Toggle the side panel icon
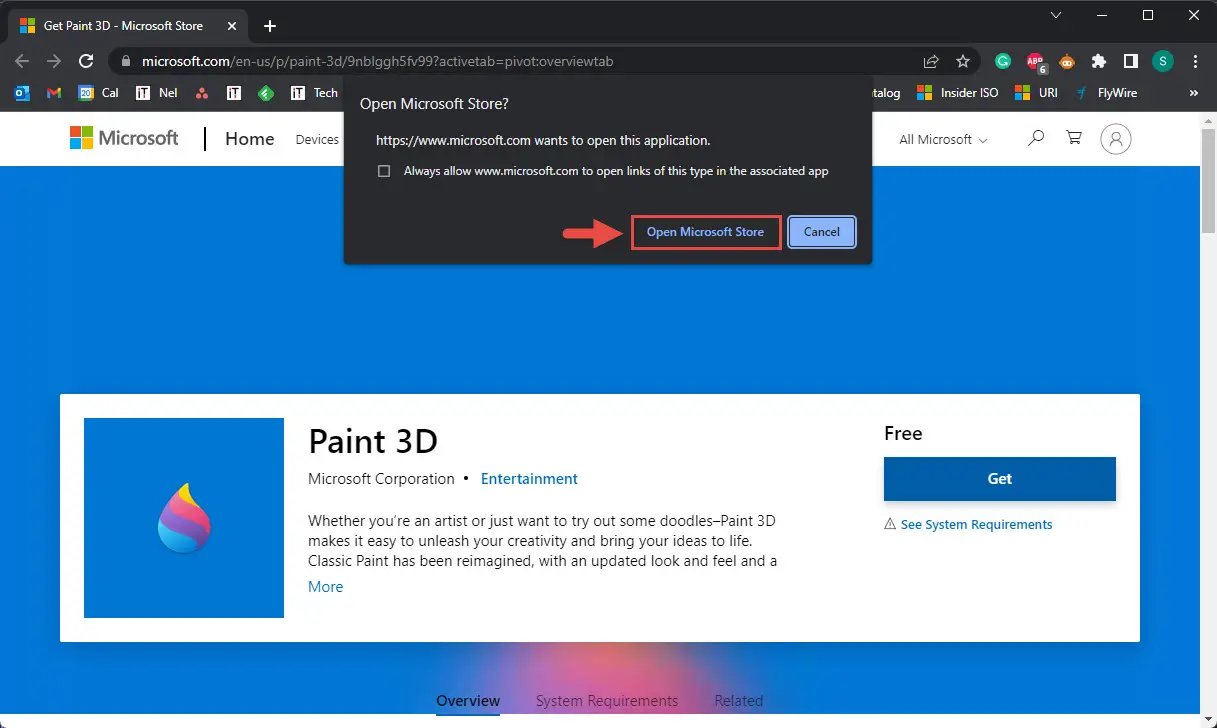This screenshot has height=728, width=1217. click(1130, 61)
